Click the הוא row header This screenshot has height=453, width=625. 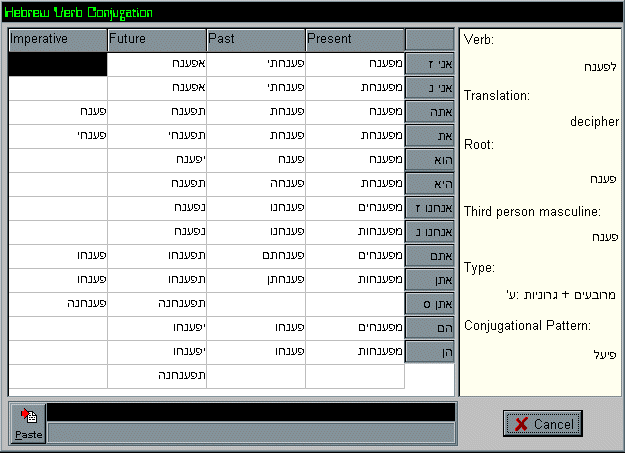pyautogui.click(x=430, y=160)
